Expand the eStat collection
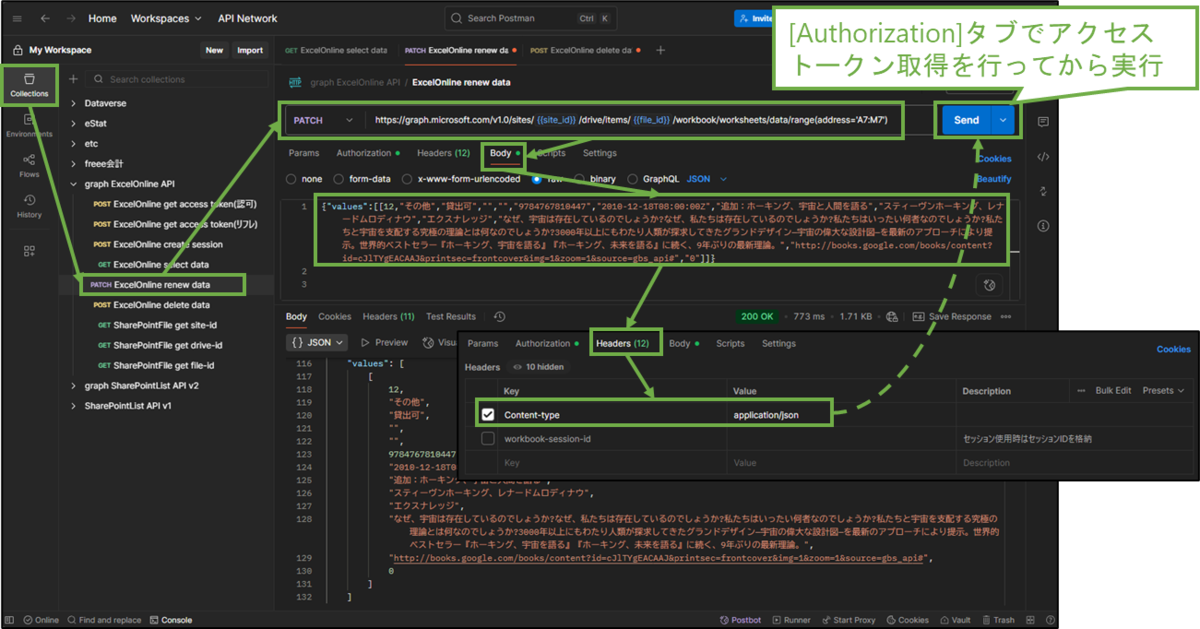This screenshot has width=1200, height=629. click(x=73, y=123)
